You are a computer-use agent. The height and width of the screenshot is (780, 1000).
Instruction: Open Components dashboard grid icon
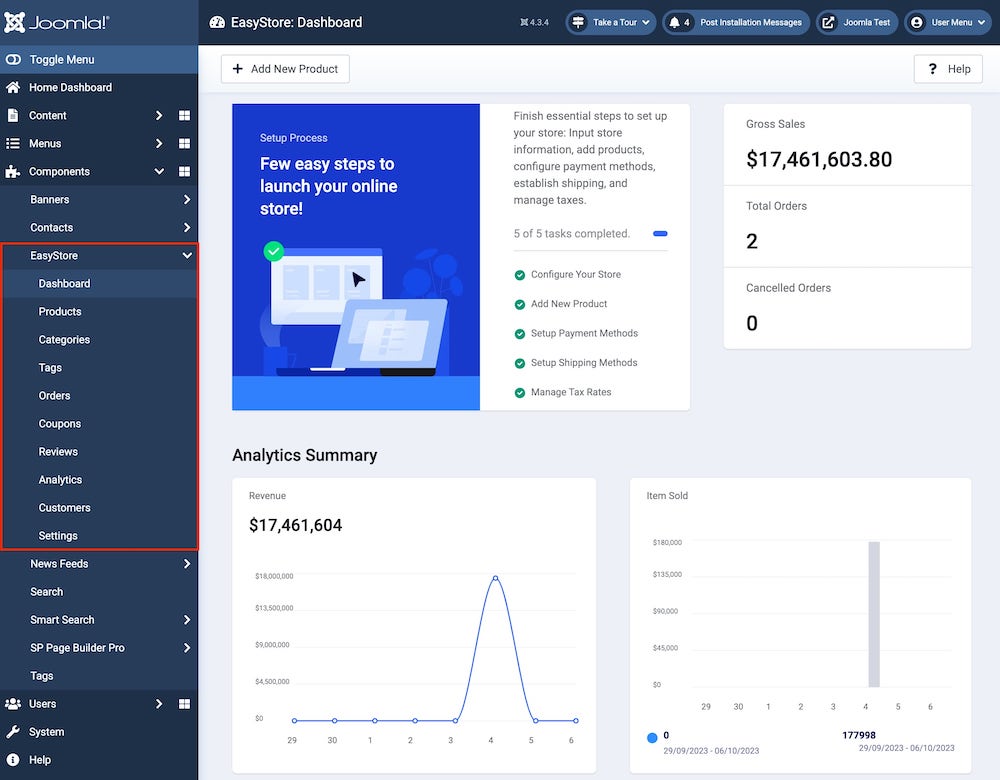[x=184, y=172]
